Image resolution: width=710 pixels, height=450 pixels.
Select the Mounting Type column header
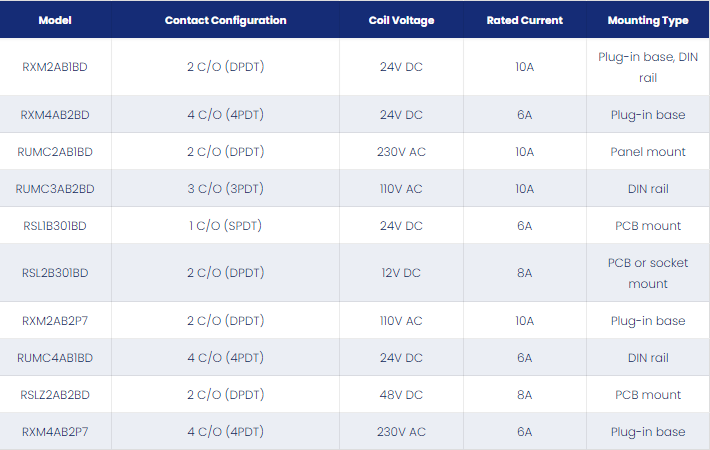point(648,20)
